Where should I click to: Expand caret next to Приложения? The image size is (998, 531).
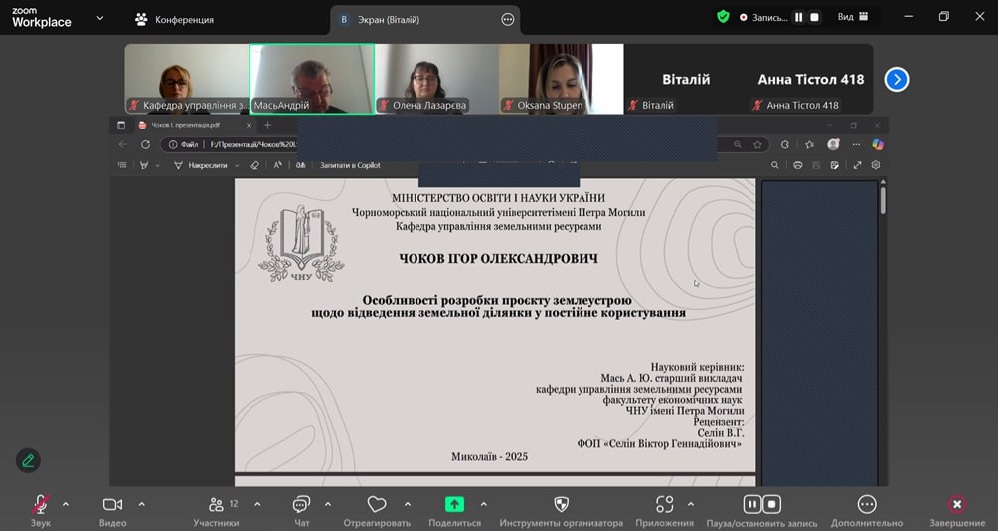(691, 504)
